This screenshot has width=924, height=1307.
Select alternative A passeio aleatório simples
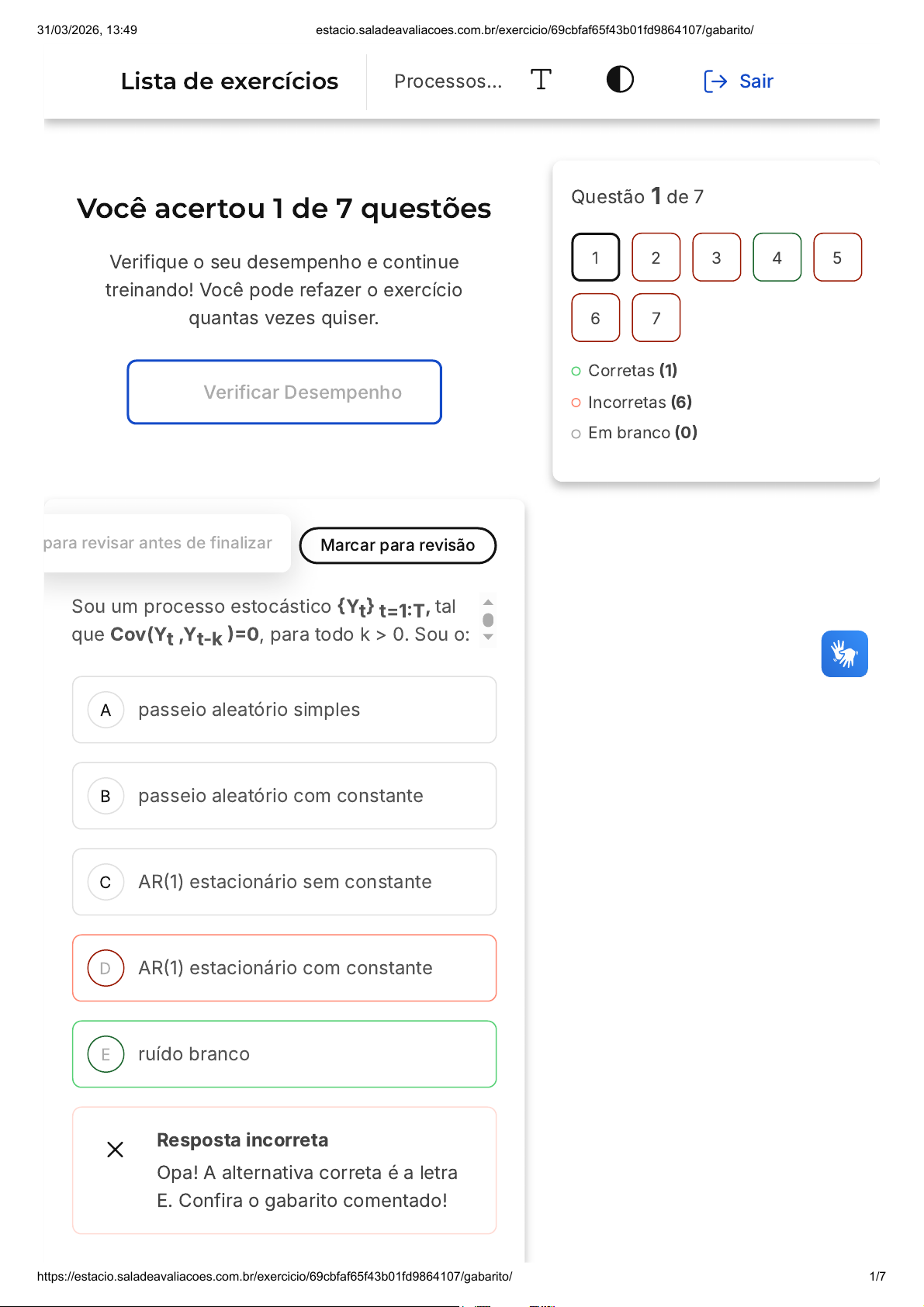click(284, 710)
